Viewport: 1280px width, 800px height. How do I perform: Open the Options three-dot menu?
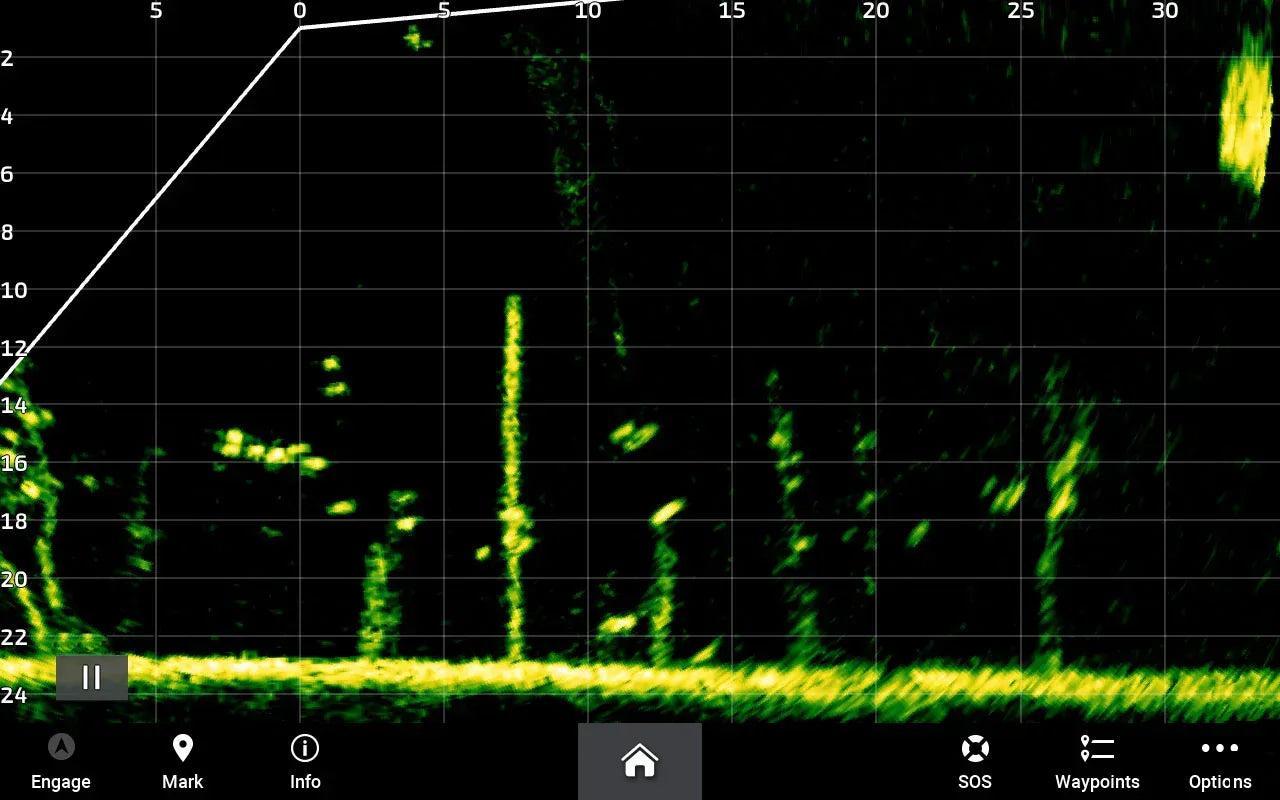pos(1219,747)
